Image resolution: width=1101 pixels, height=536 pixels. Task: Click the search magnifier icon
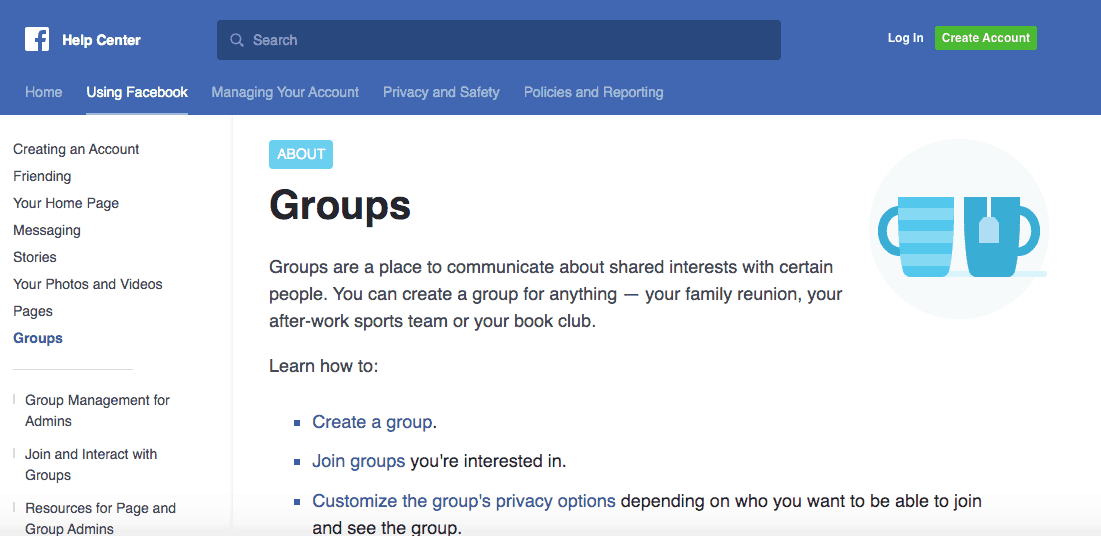pyautogui.click(x=237, y=40)
